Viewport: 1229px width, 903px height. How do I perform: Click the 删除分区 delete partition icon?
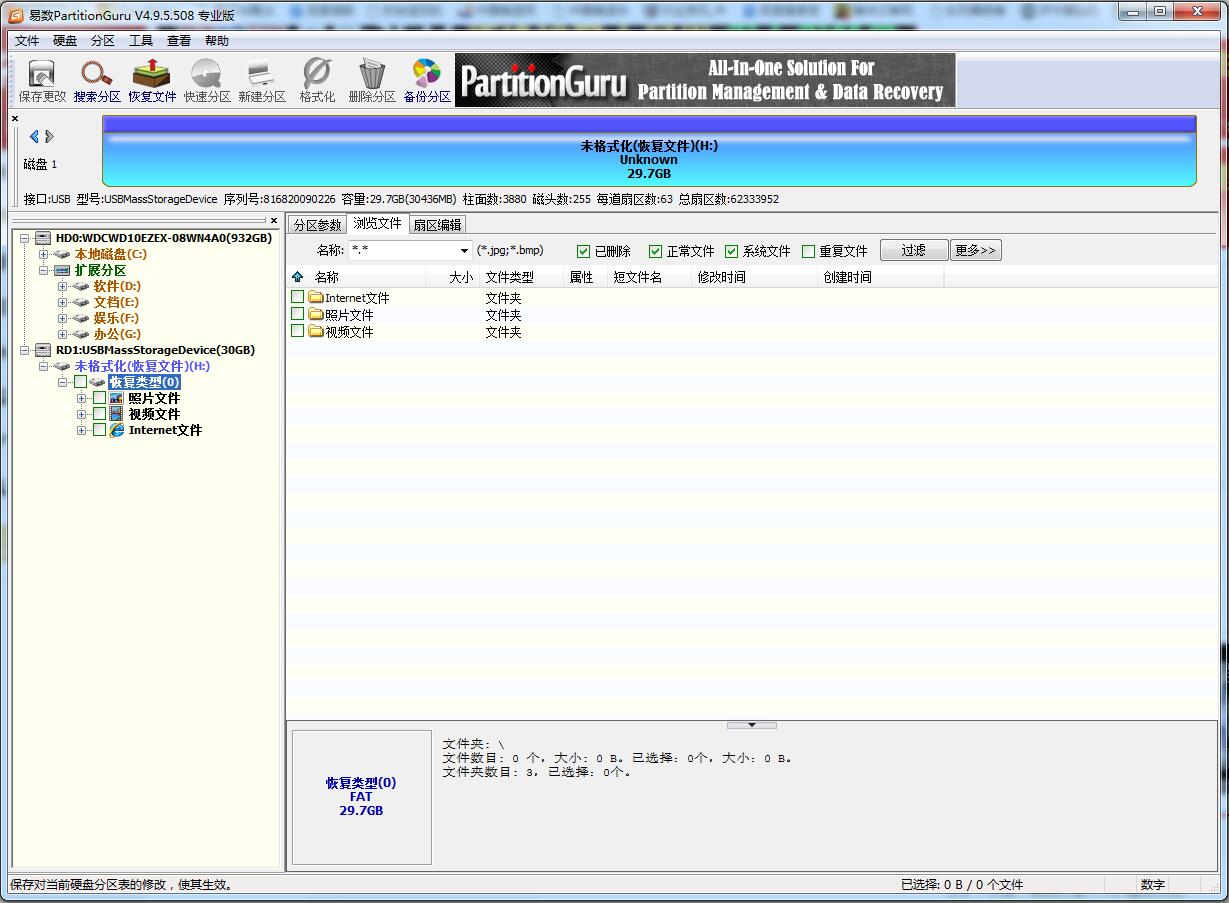(x=370, y=80)
